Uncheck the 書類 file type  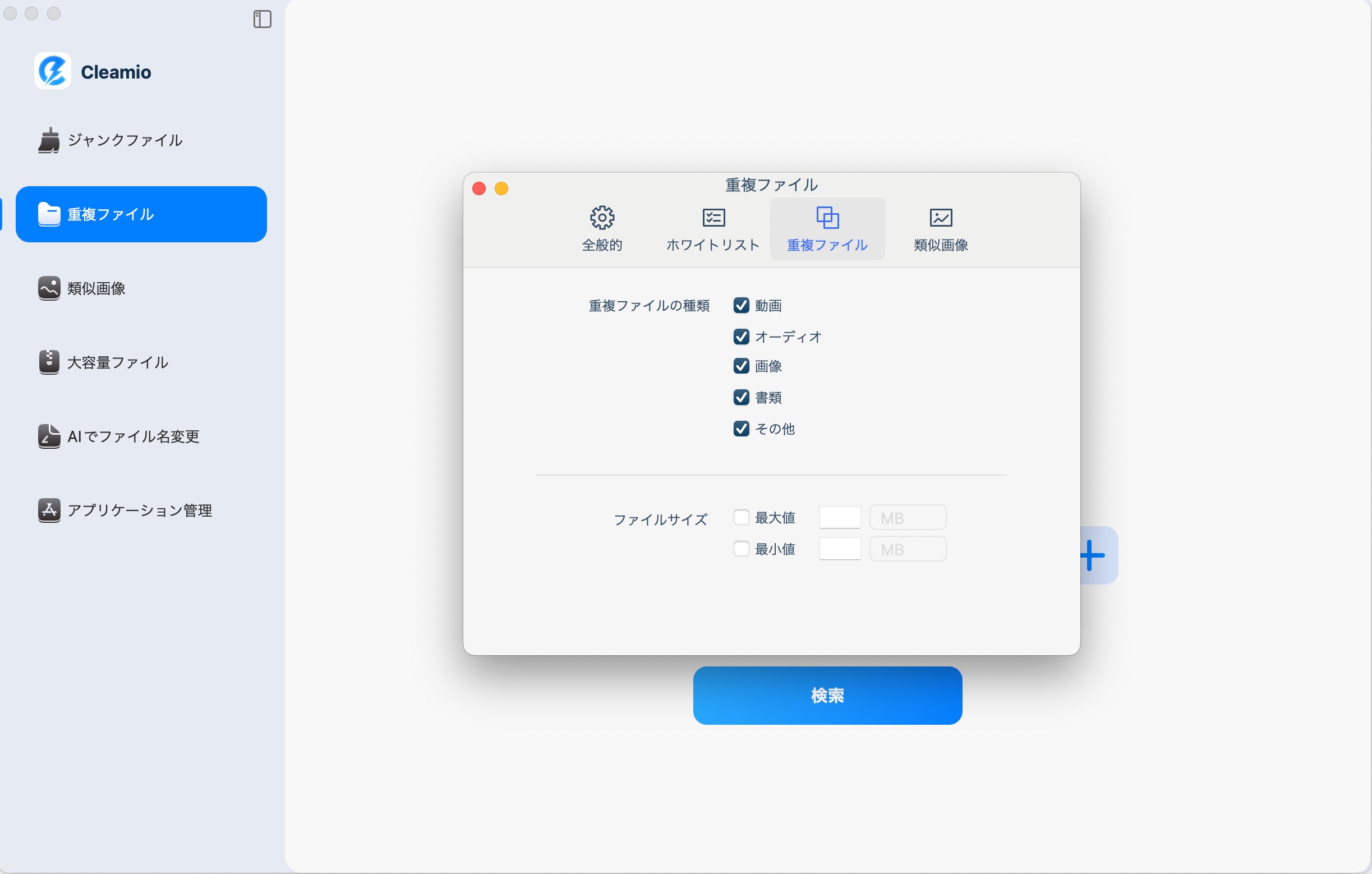(x=741, y=397)
